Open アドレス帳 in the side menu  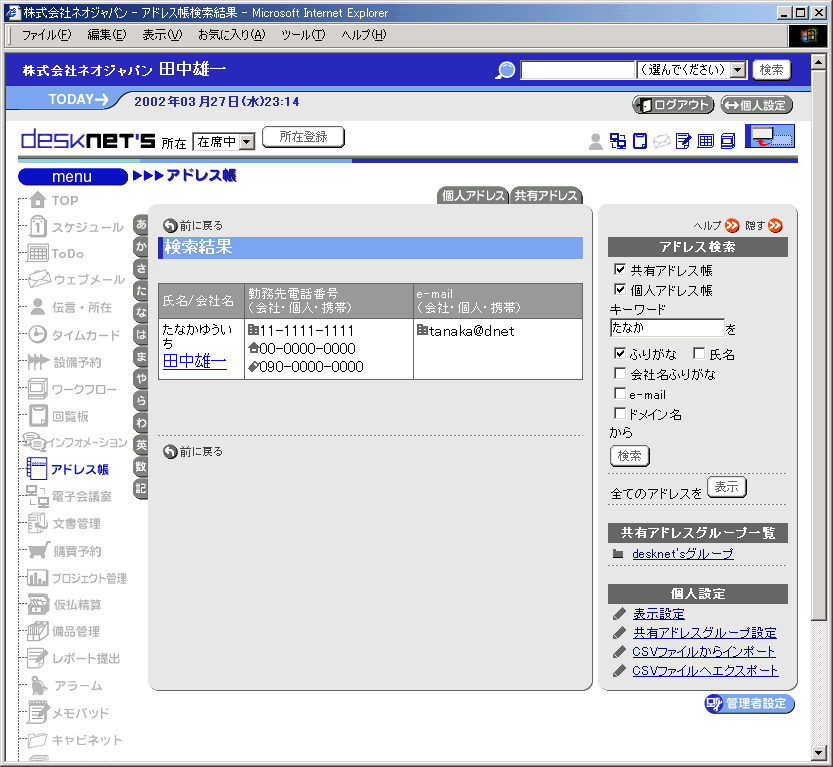[67, 469]
